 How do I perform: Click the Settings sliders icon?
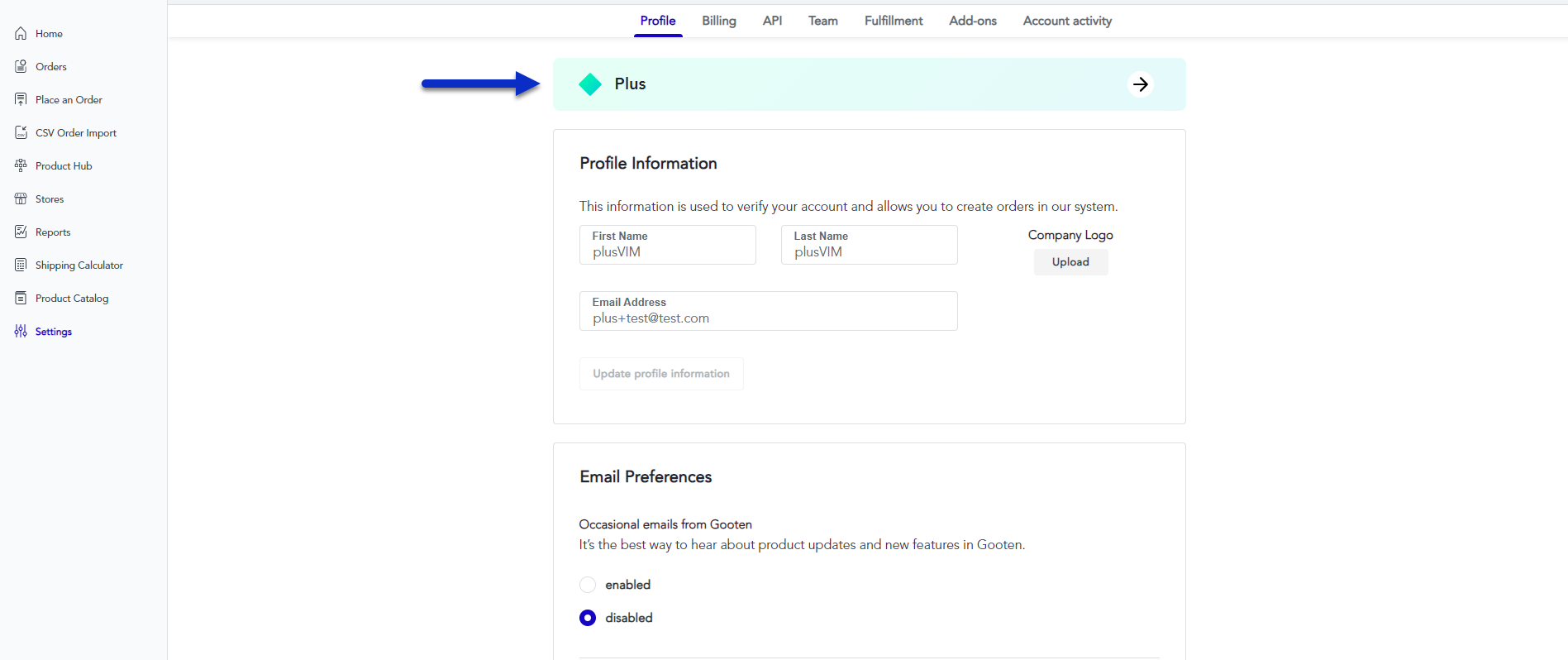(x=21, y=331)
